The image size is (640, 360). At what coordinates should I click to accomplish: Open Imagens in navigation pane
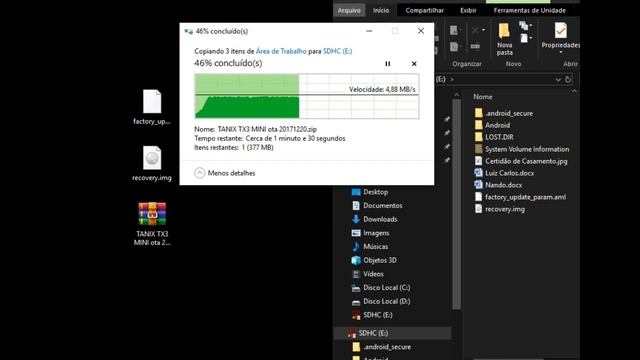pyautogui.click(x=370, y=233)
